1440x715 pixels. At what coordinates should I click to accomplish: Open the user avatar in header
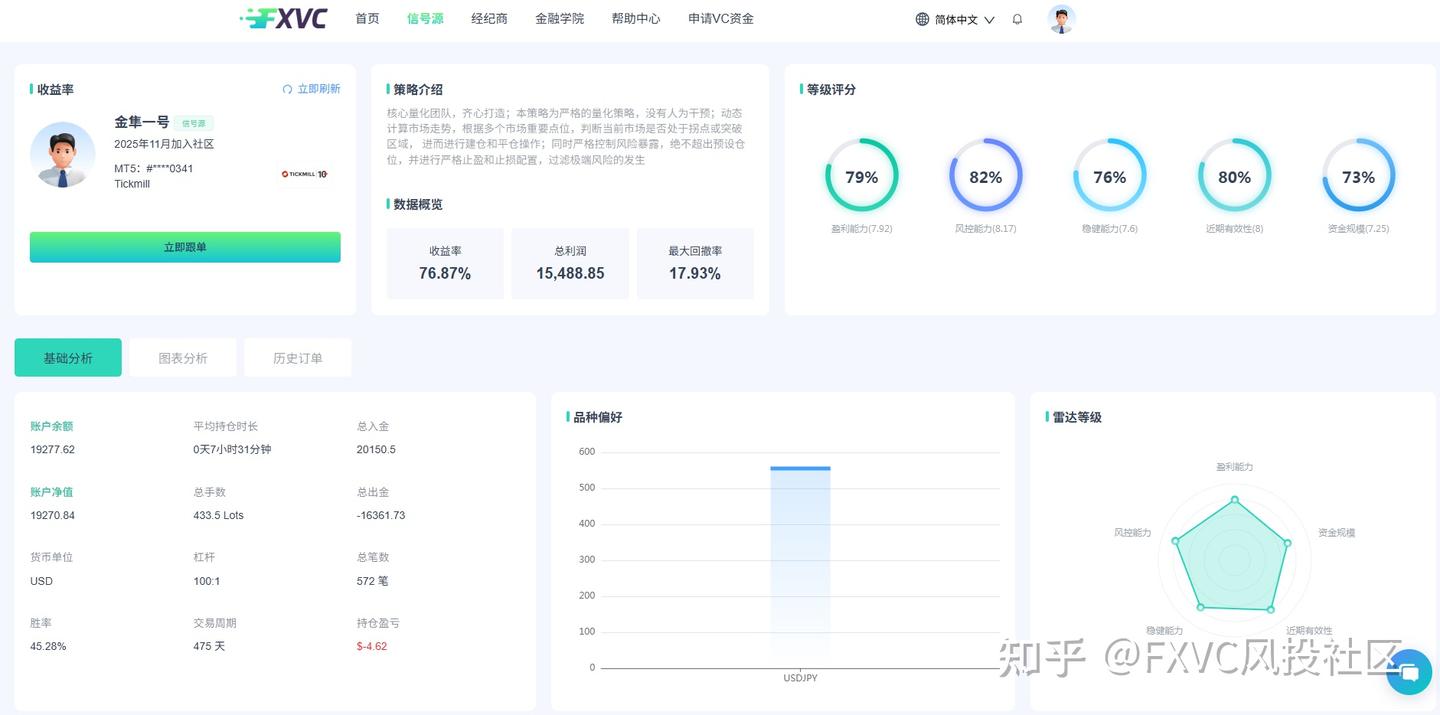(1061, 19)
